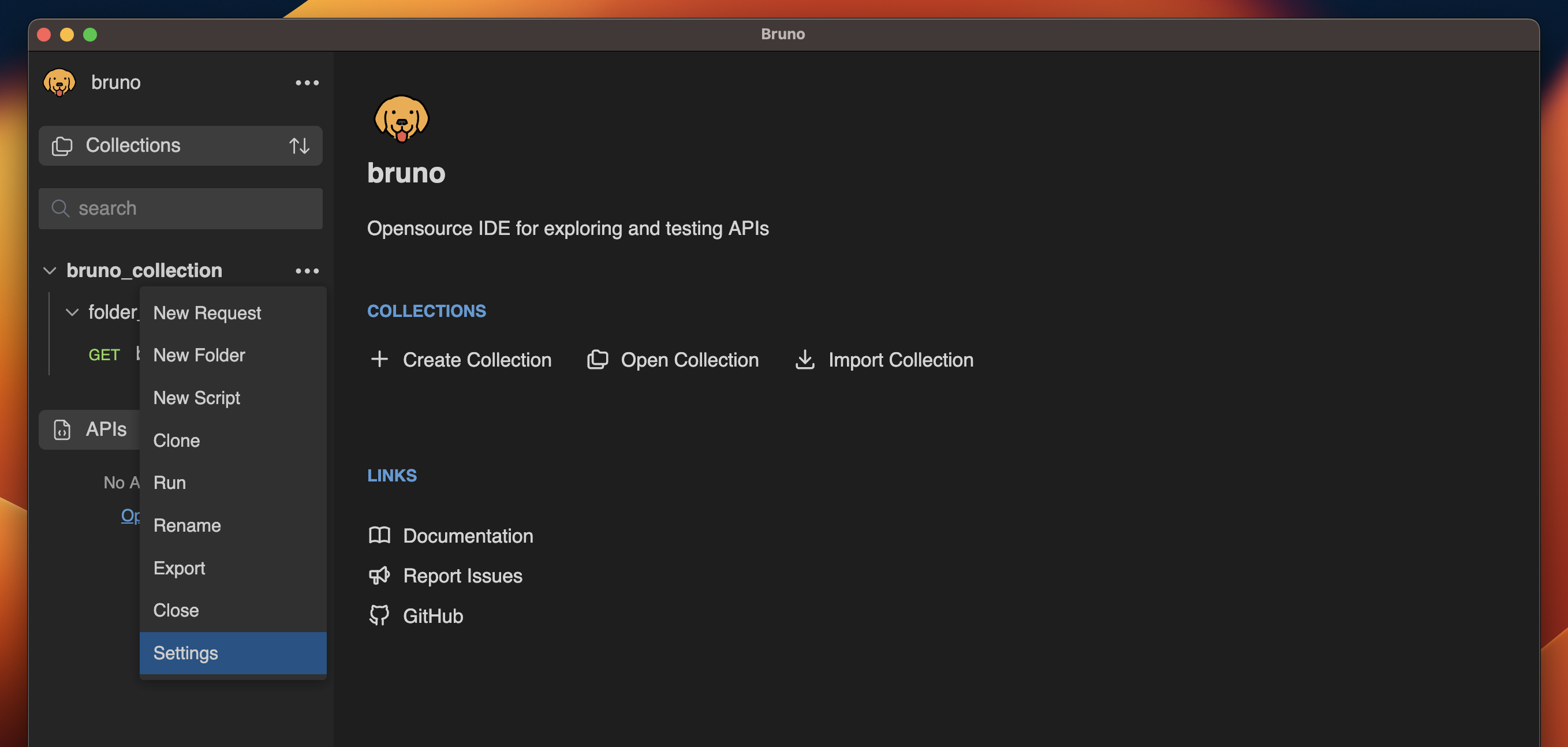Click the Report Issues megaphone icon
Screen dimensions: 1568x747
point(379,576)
